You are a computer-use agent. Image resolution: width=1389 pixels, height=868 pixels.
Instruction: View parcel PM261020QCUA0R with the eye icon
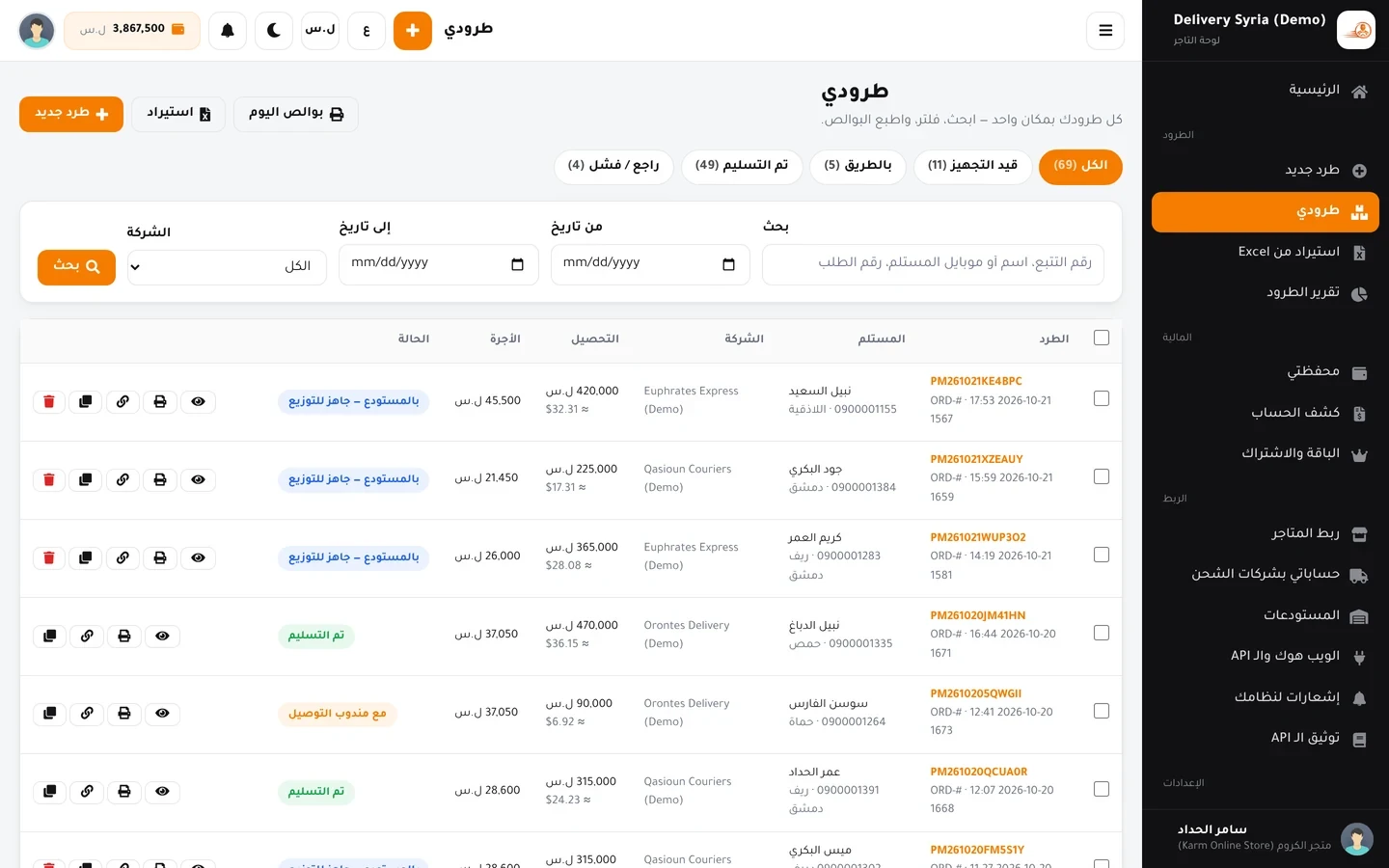(162, 792)
